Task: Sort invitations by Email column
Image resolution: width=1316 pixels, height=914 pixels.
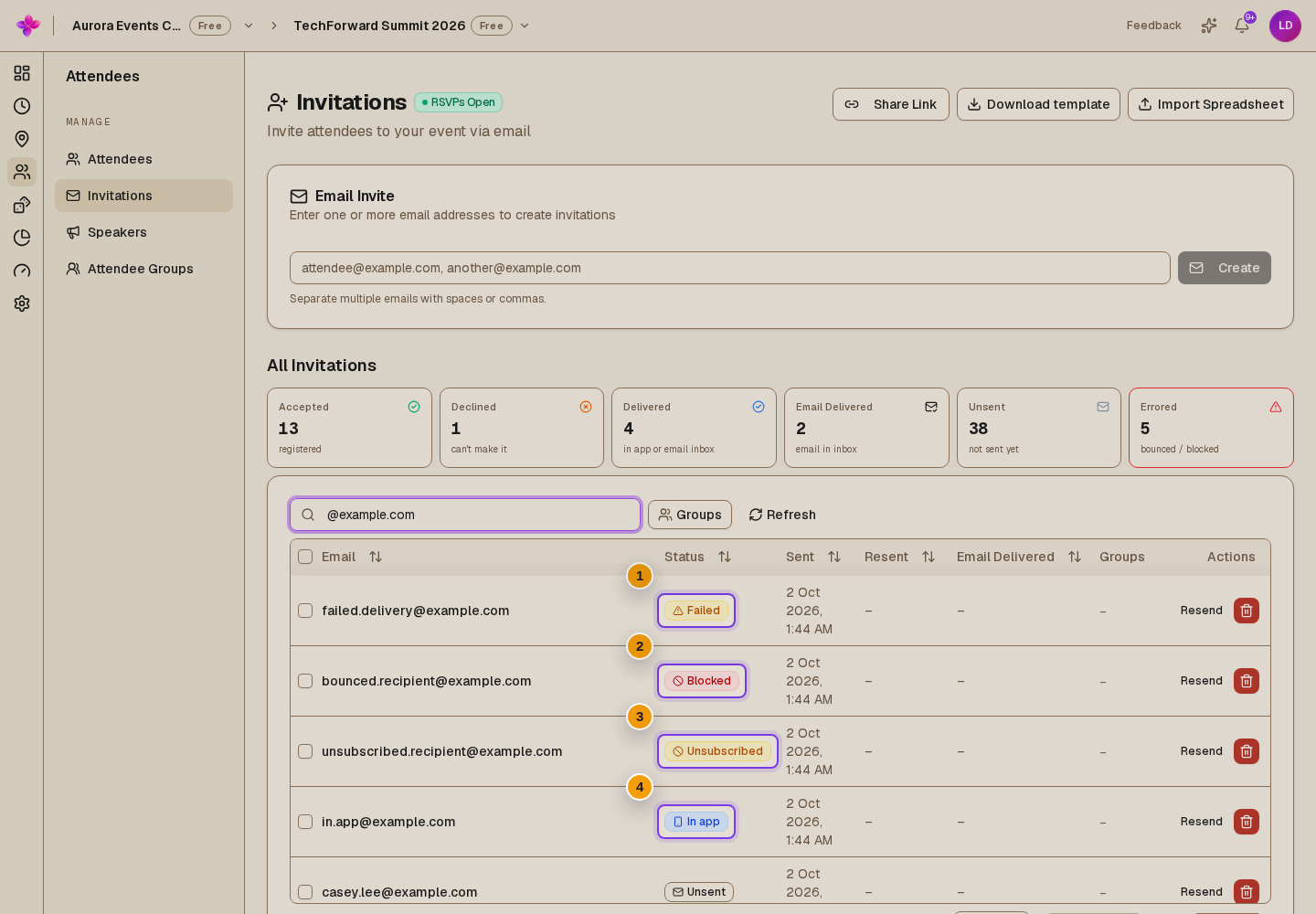Action: pos(376,557)
